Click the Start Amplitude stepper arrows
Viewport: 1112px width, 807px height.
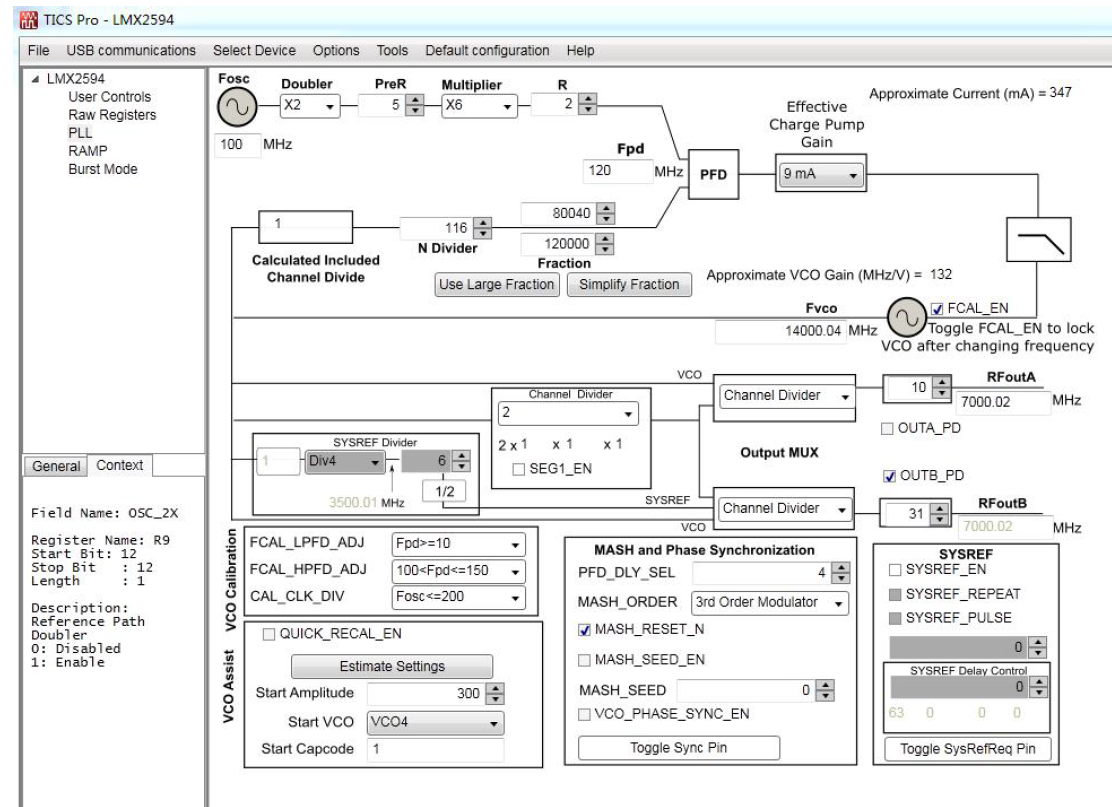pos(496,694)
